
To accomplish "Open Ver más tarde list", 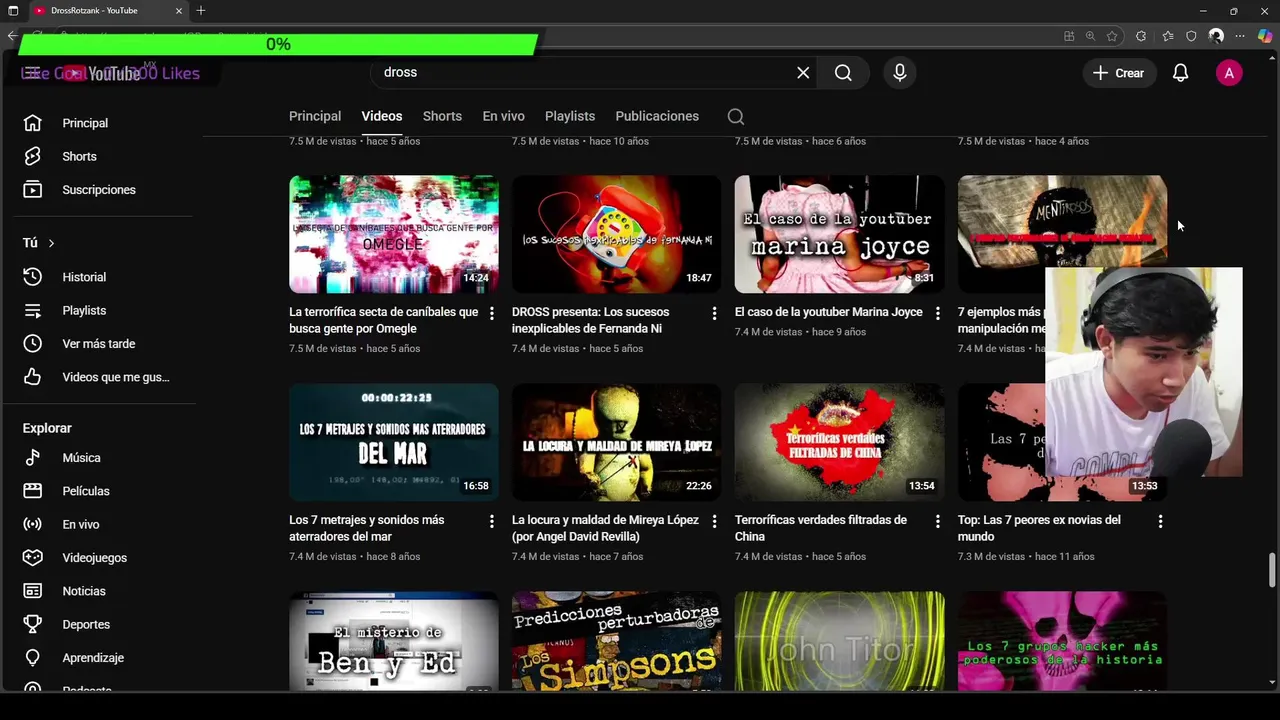I will [98, 344].
